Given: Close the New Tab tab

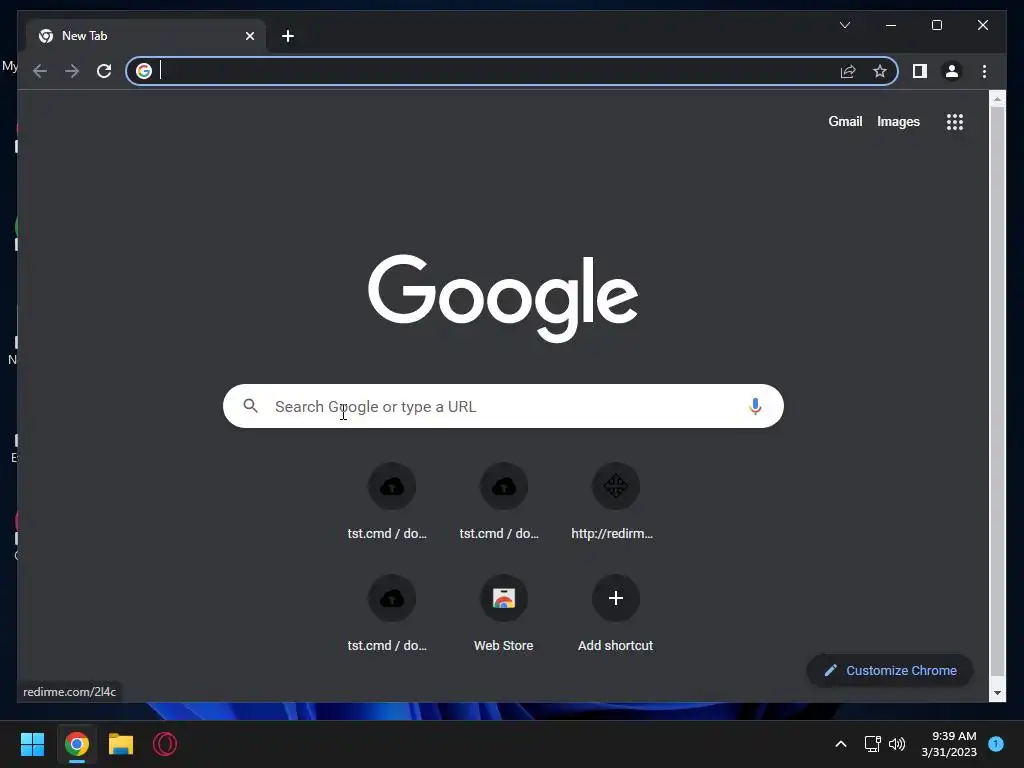Looking at the screenshot, I should [249, 36].
